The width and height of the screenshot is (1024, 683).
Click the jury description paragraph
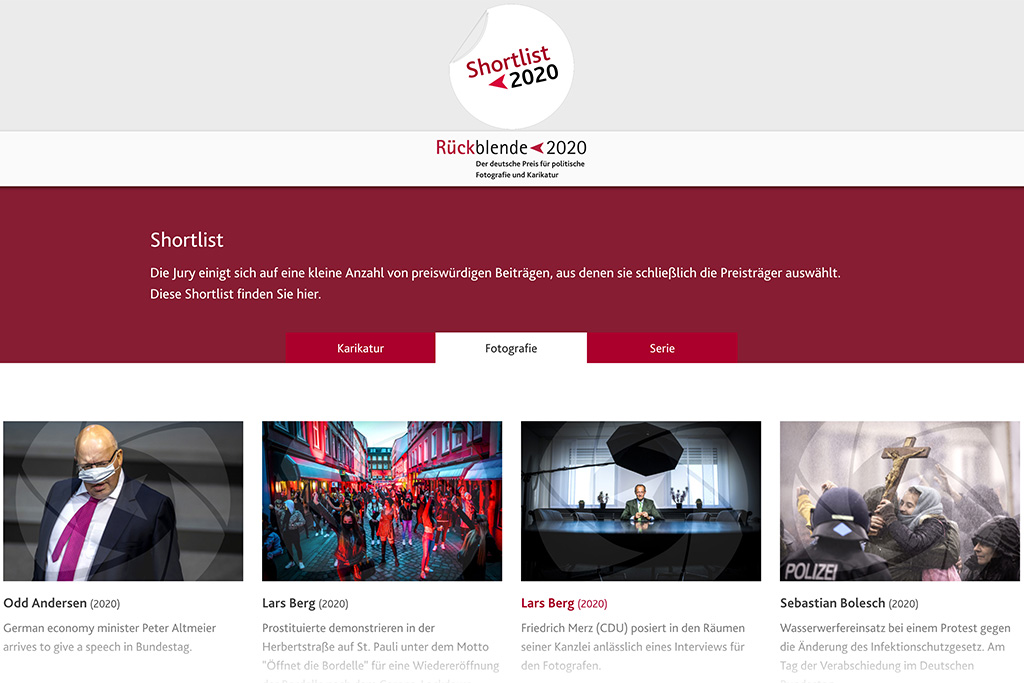495,283
